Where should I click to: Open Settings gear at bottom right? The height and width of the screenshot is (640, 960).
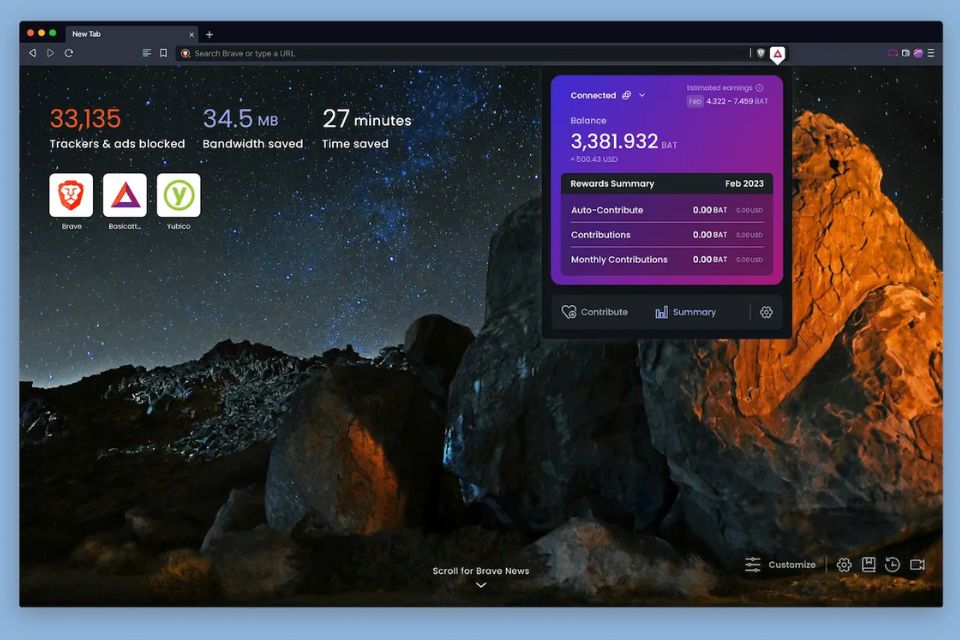tap(844, 565)
